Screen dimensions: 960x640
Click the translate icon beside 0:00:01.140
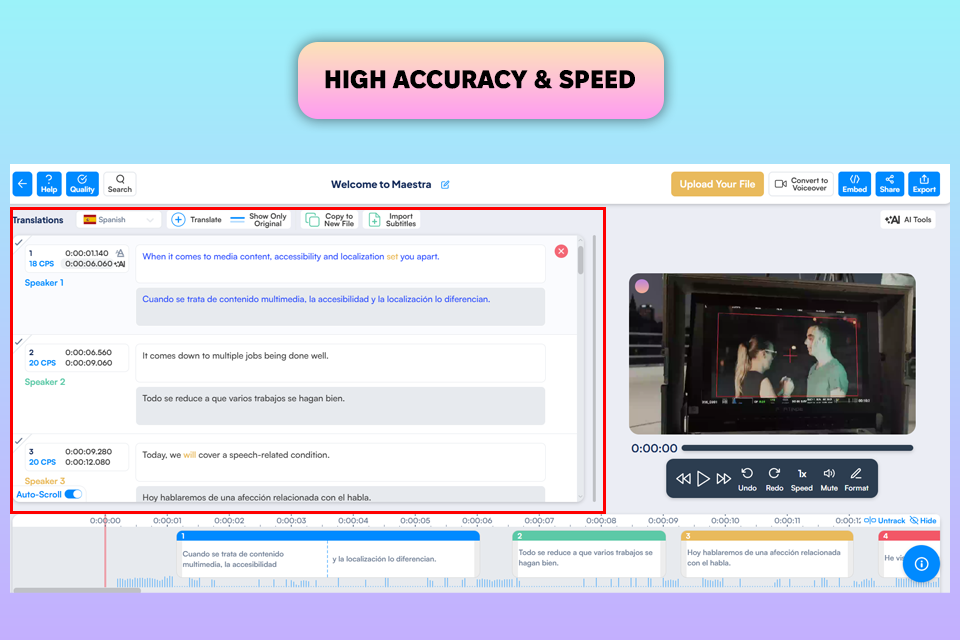pos(120,253)
